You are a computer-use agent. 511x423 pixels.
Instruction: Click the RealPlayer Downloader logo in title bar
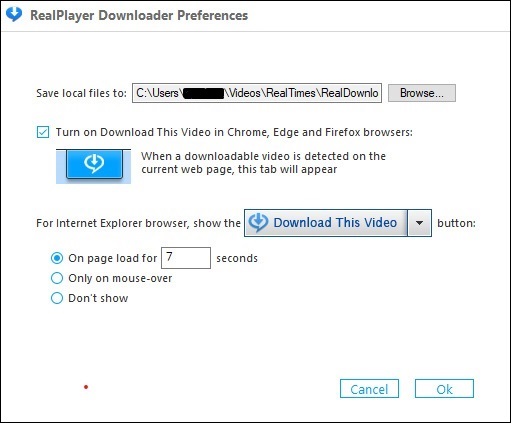[x=14, y=15]
